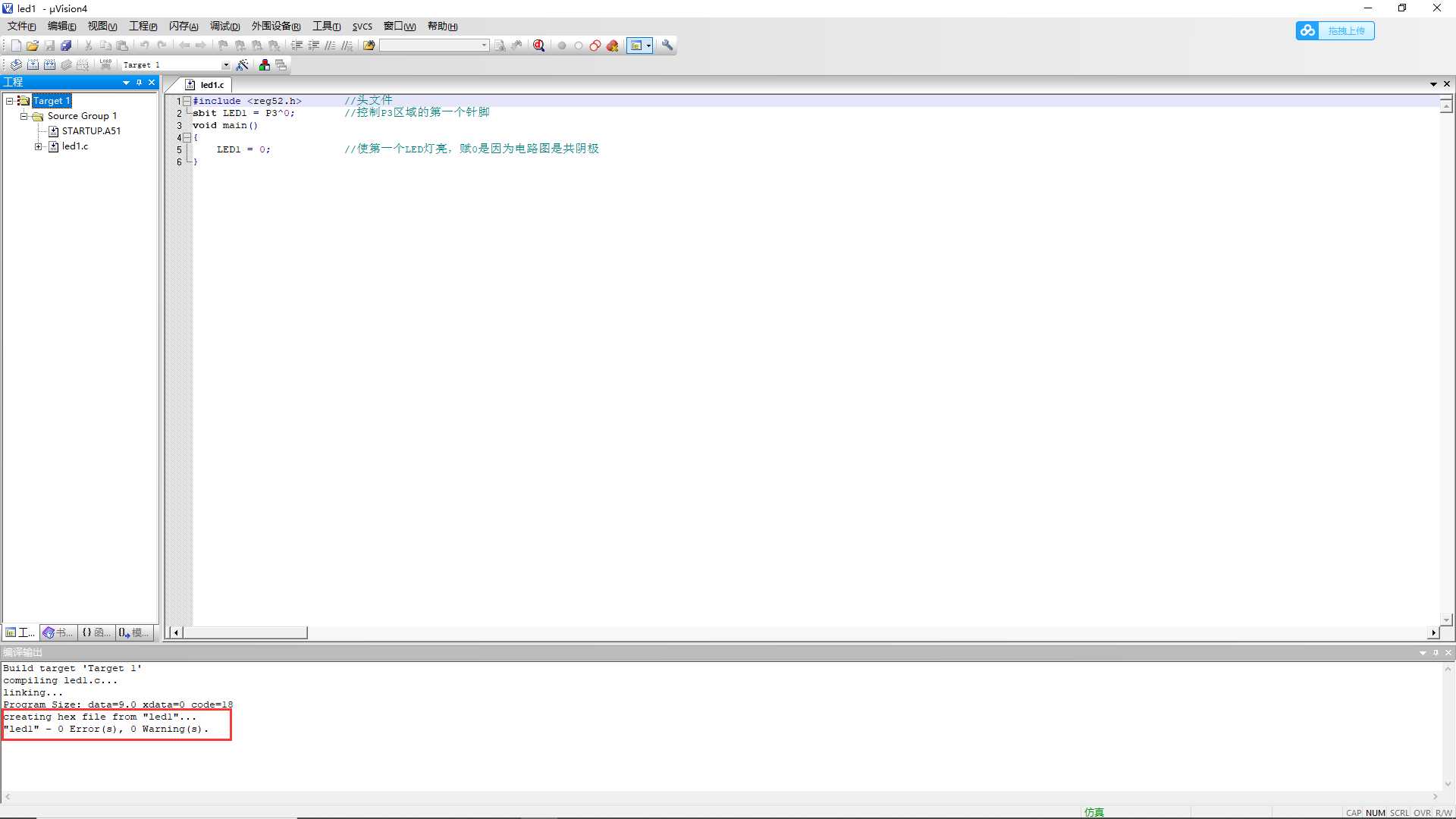Collapse code fold at line 4
This screenshot has width=1456, height=819.
pyautogui.click(x=187, y=137)
